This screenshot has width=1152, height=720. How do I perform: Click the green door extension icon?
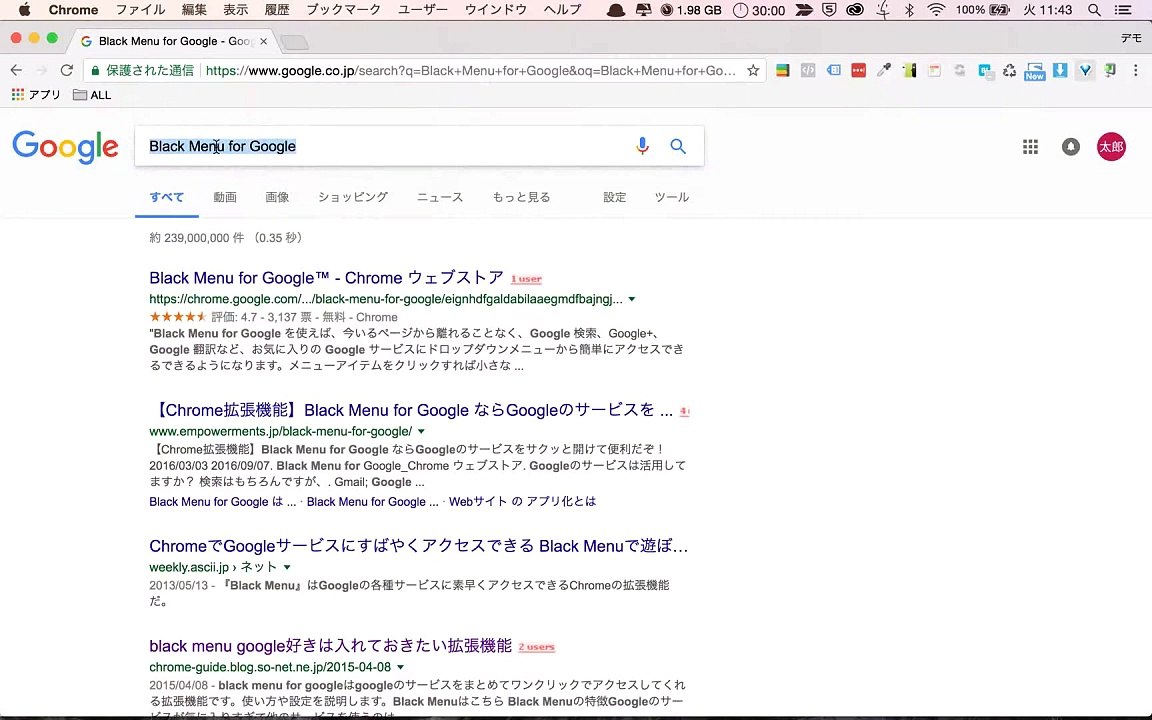(910, 71)
